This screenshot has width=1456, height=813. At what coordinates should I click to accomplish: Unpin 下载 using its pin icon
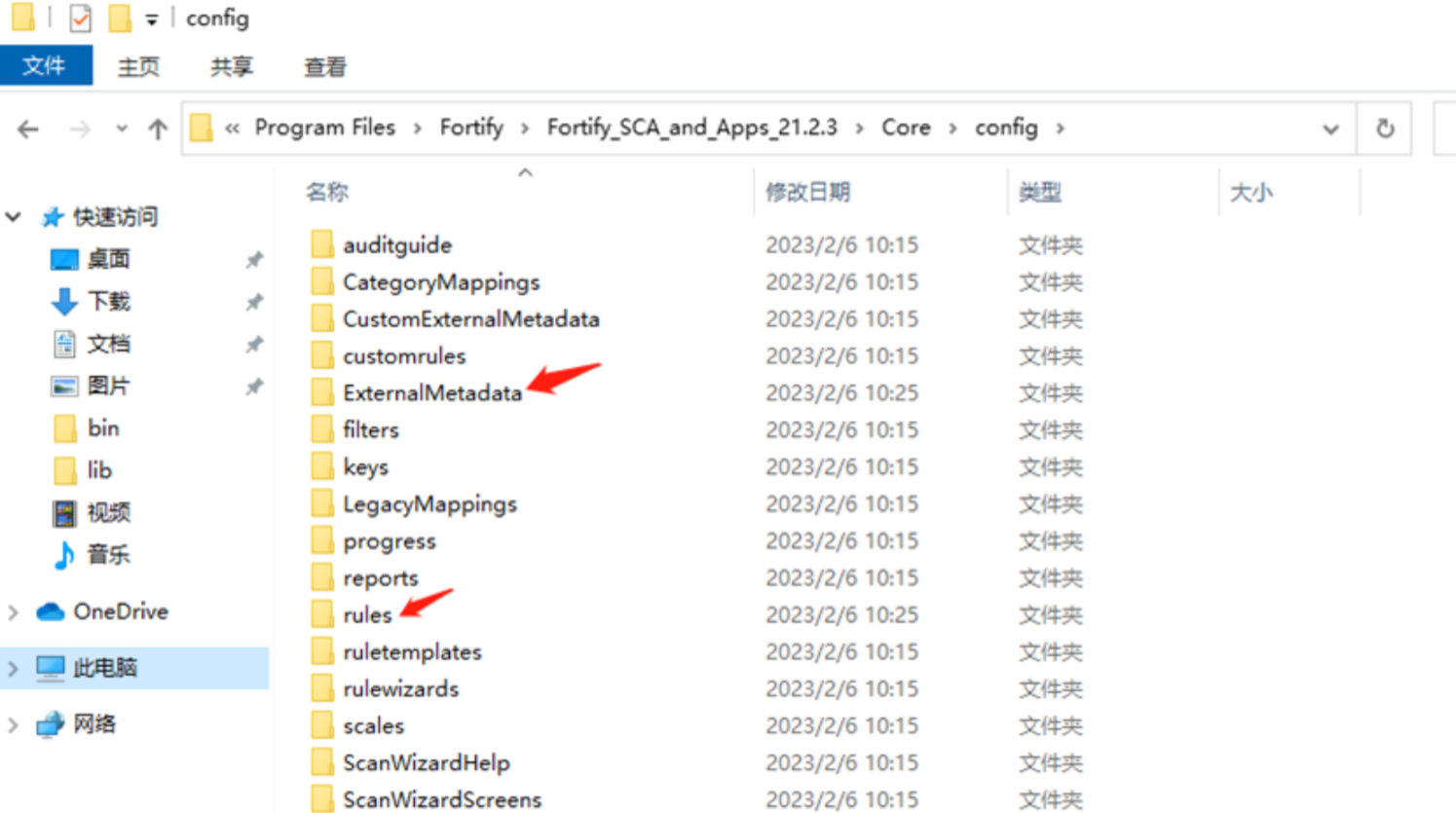tap(254, 302)
